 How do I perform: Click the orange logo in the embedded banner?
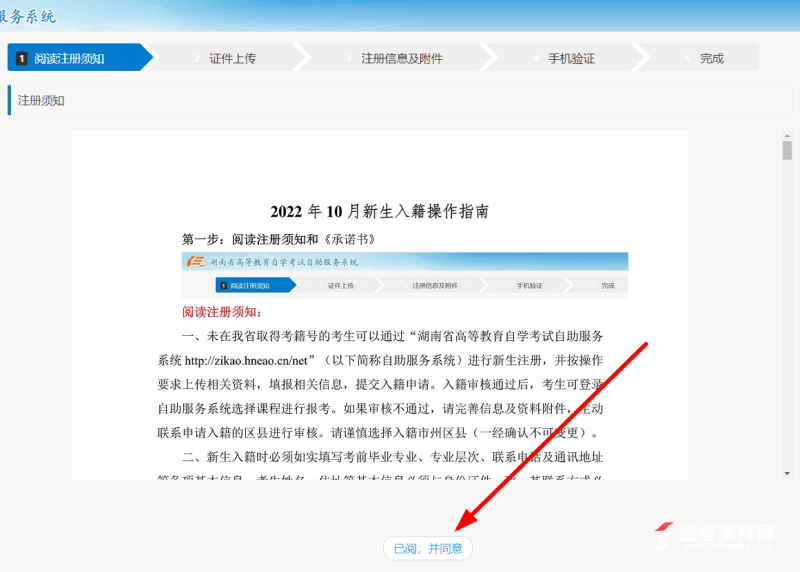(x=191, y=261)
